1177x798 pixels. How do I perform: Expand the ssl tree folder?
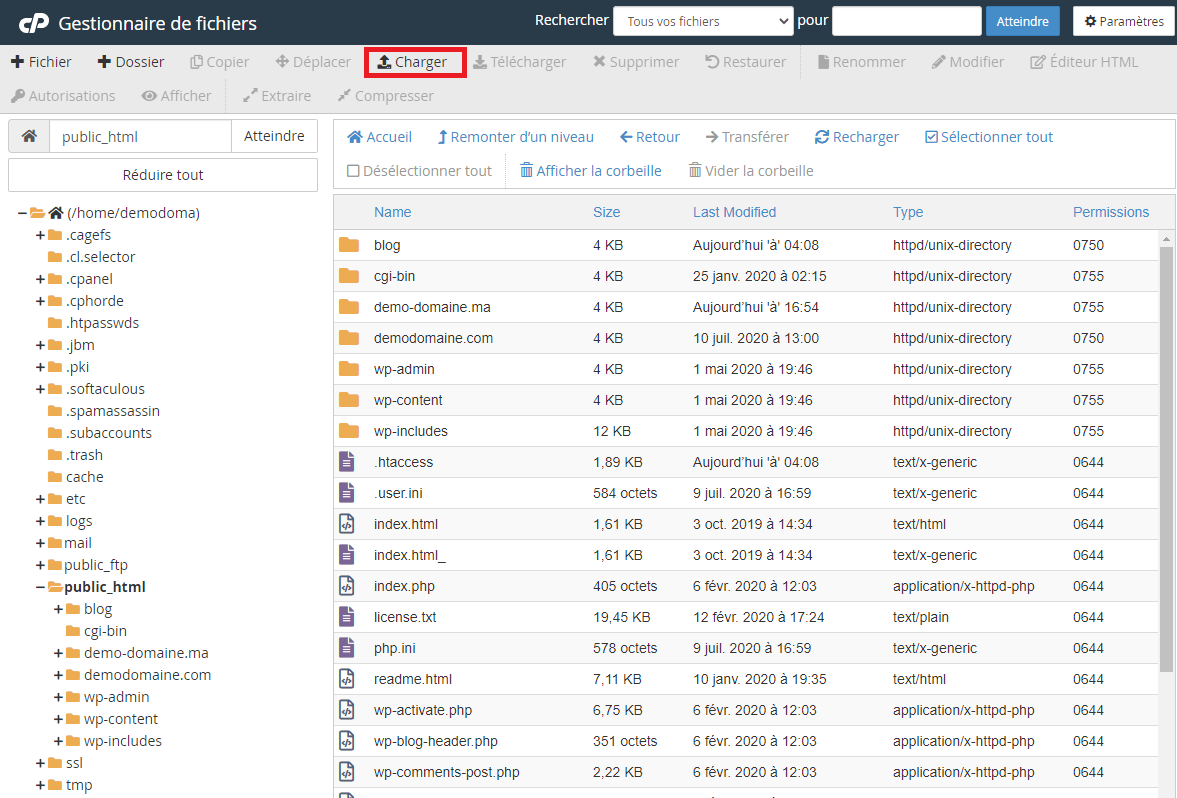click(x=41, y=763)
